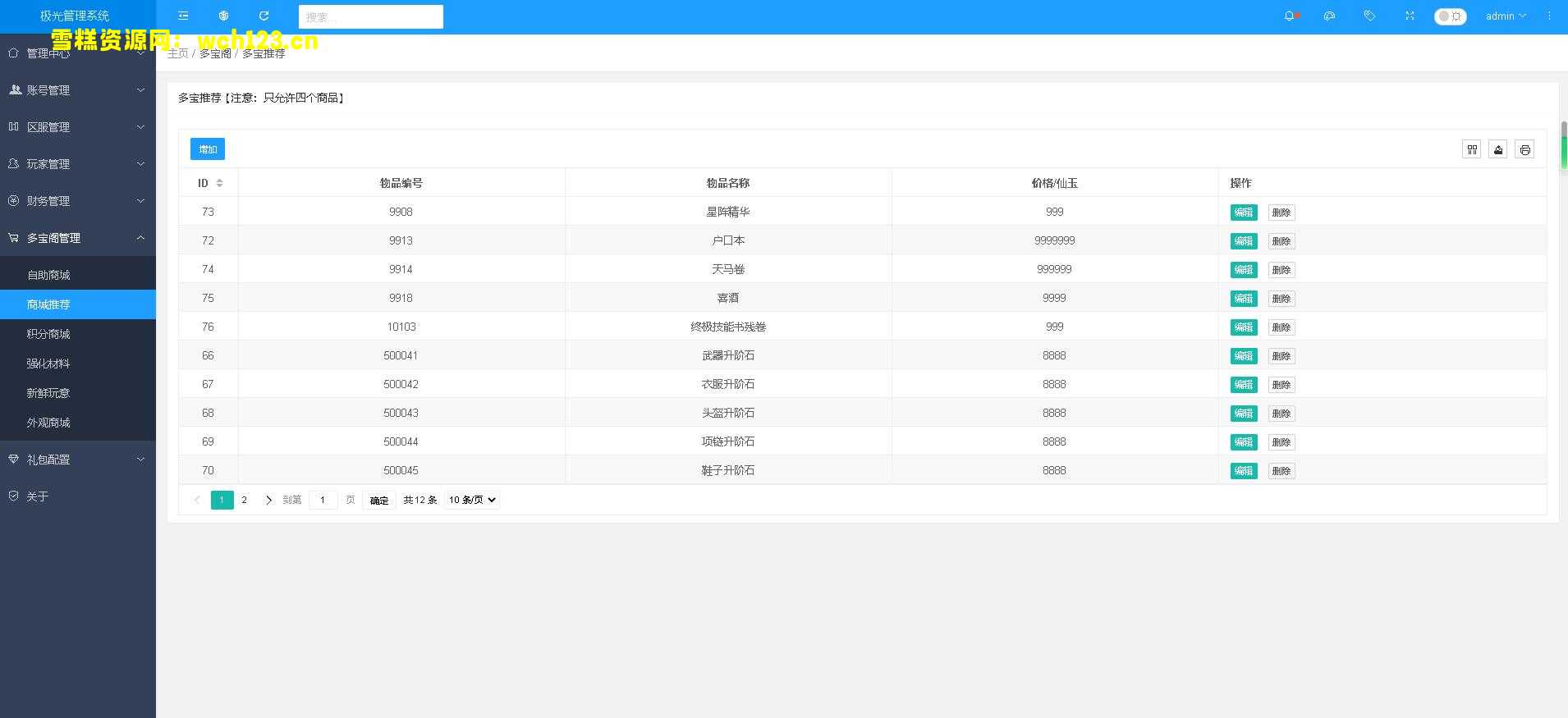This screenshot has height=718, width=1568.
Task: Open the notification bell icon
Action: [x=1290, y=16]
